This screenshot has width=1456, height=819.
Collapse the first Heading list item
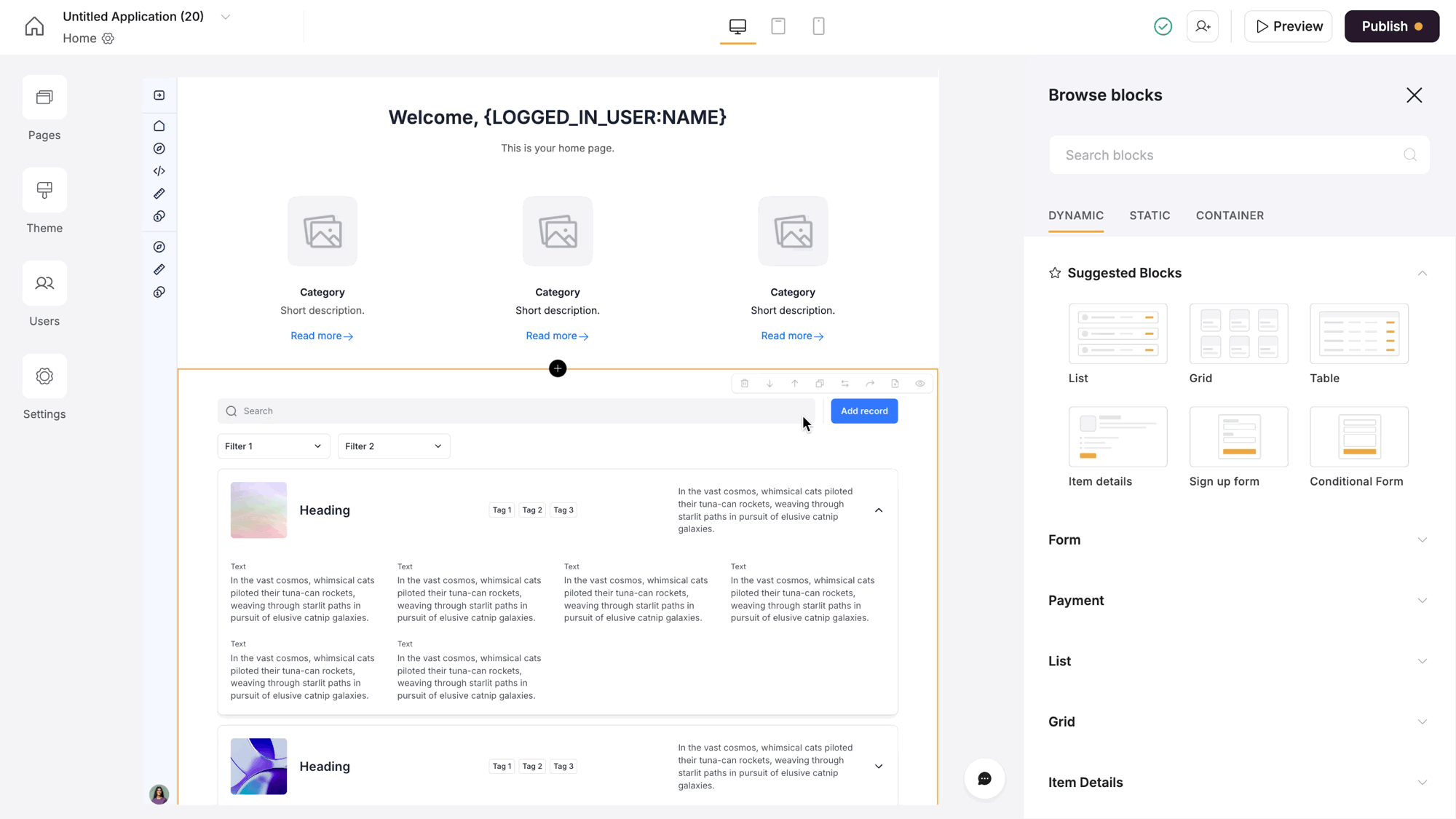tap(879, 510)
